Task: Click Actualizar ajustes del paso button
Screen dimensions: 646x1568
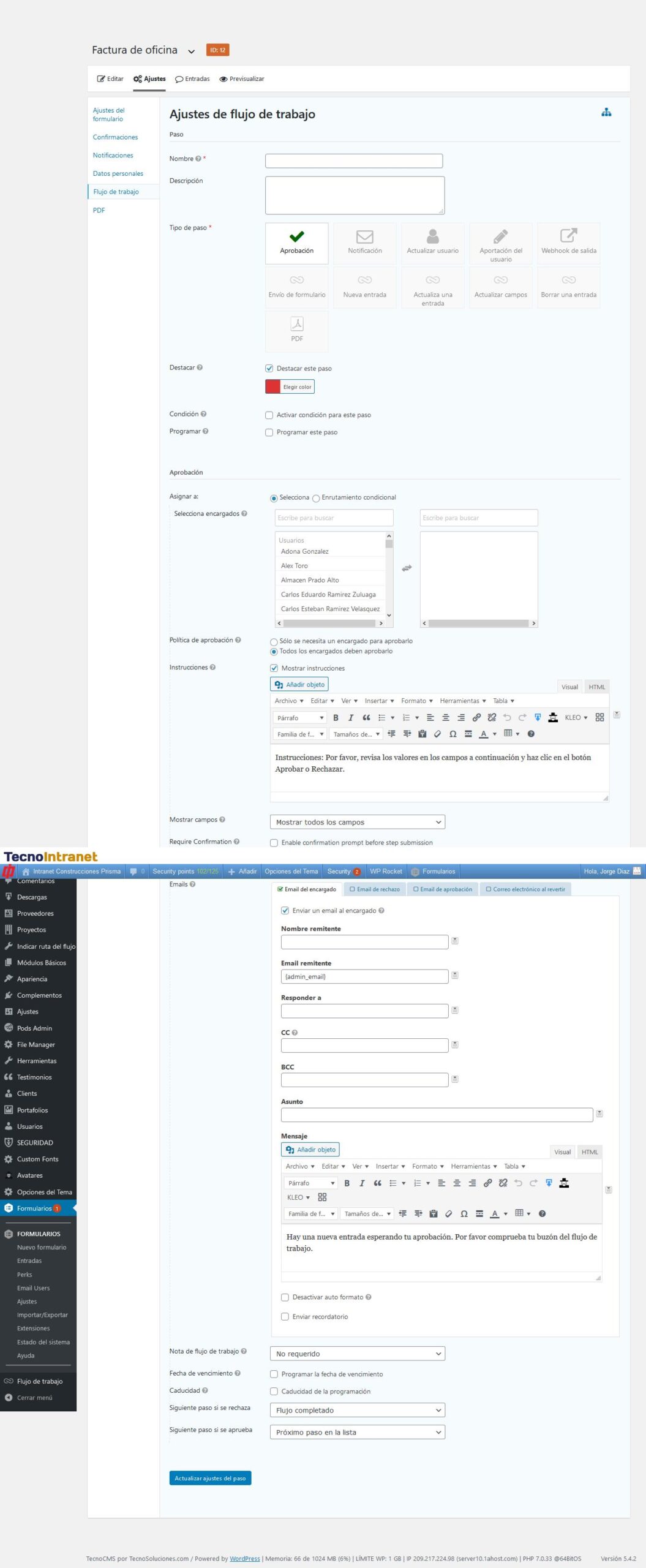Action: pyautogui.click(x=210, y=1477)
